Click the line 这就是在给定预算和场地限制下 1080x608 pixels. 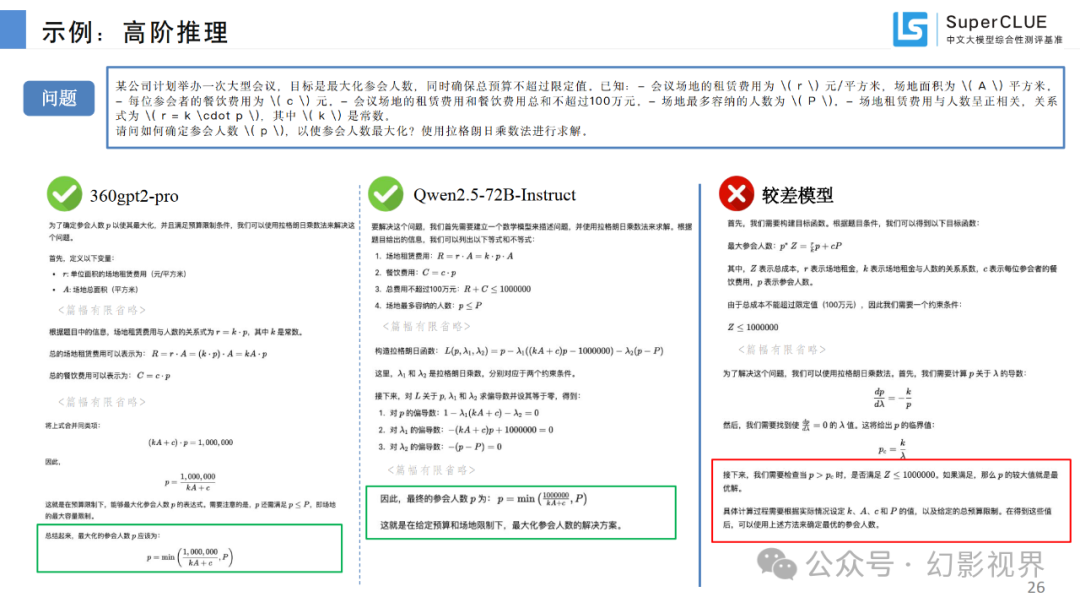click(501, 525)
